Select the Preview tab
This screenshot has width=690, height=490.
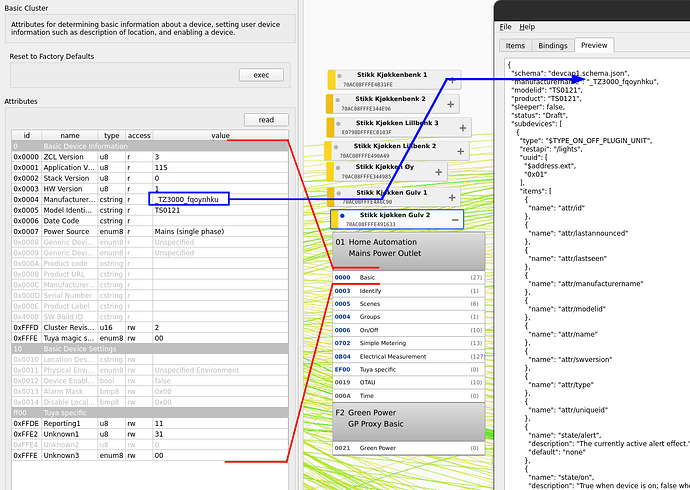[594, 45]
